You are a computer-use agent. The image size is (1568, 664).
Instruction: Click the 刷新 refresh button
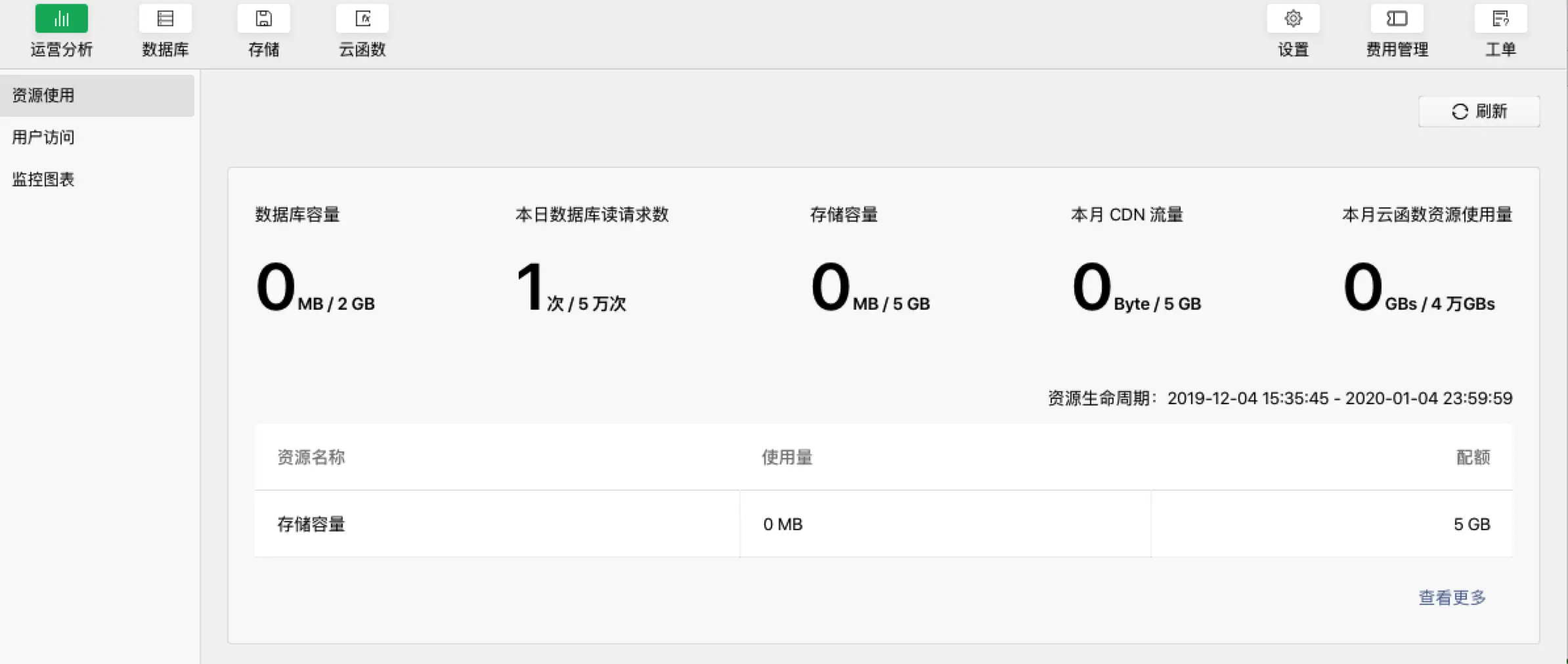[x=1479, y=112]
